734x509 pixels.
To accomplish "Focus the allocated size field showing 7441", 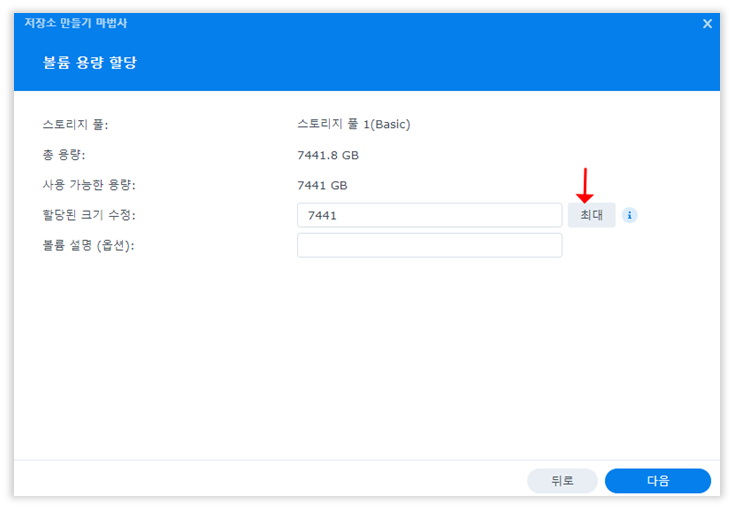I will 429,215.
